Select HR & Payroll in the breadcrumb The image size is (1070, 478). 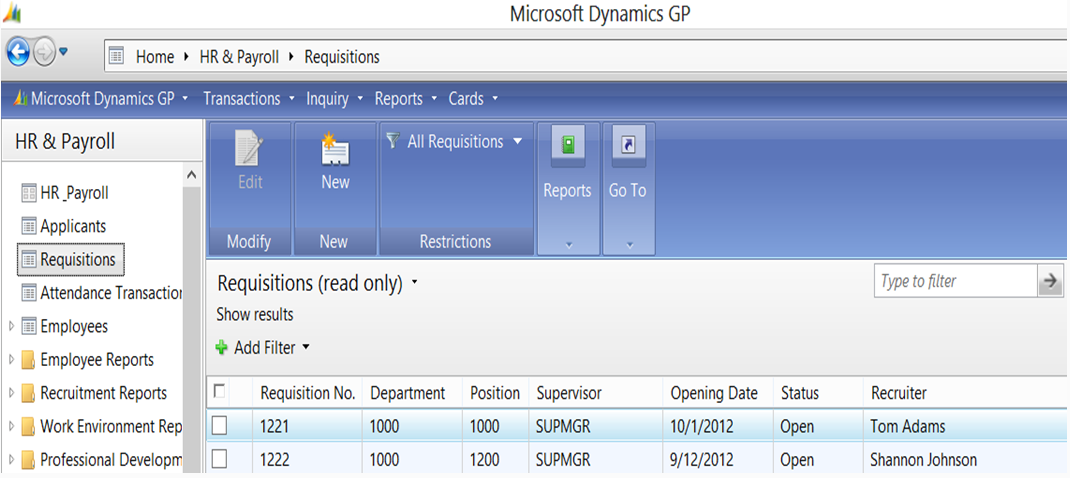coord(239,57)
